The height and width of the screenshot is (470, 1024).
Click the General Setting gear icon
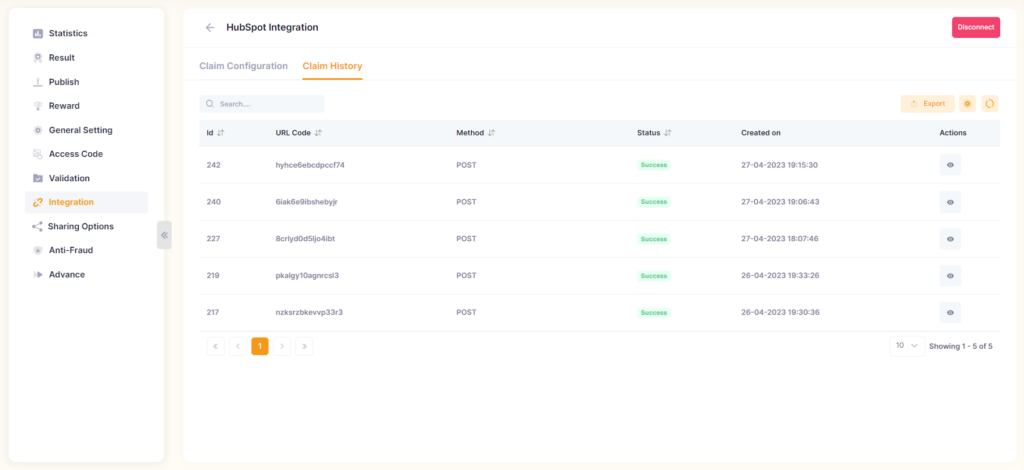point(38,130)
